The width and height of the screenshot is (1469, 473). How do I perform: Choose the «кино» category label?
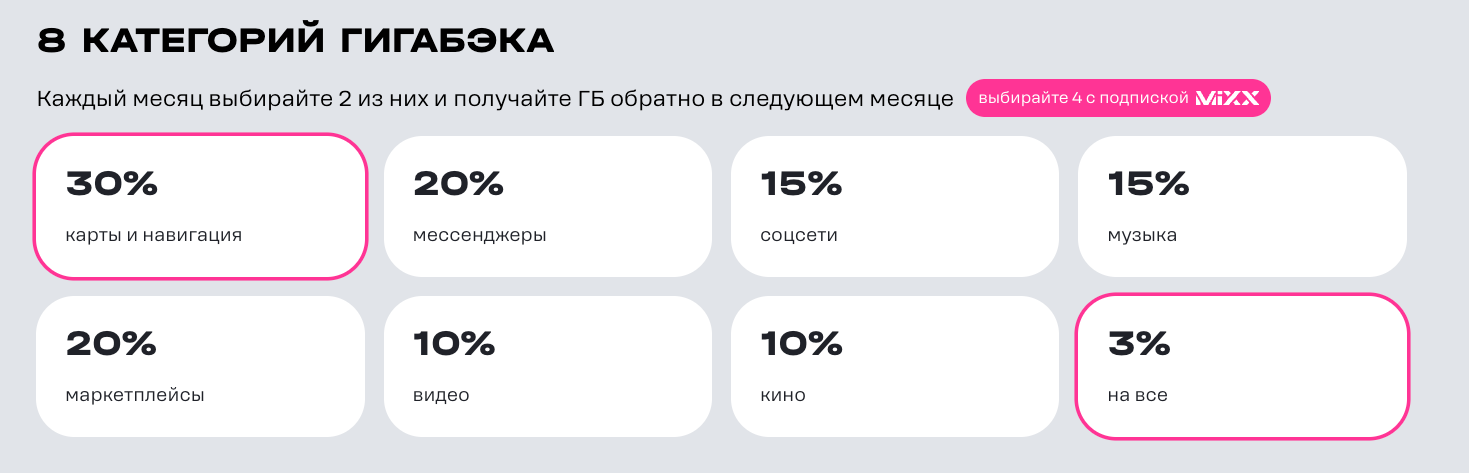pyautogui.click(x=783, y=395)
